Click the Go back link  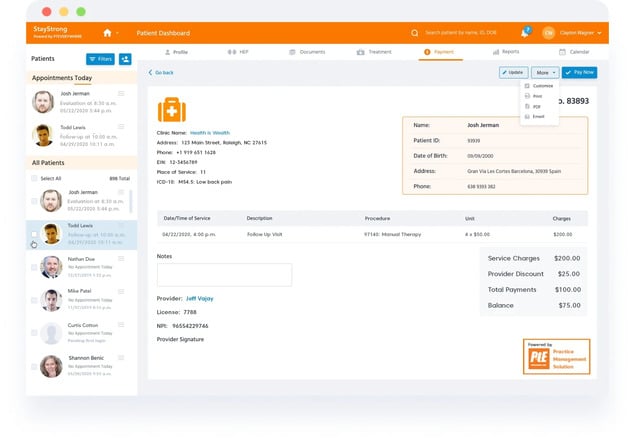(x=161, y=72)
